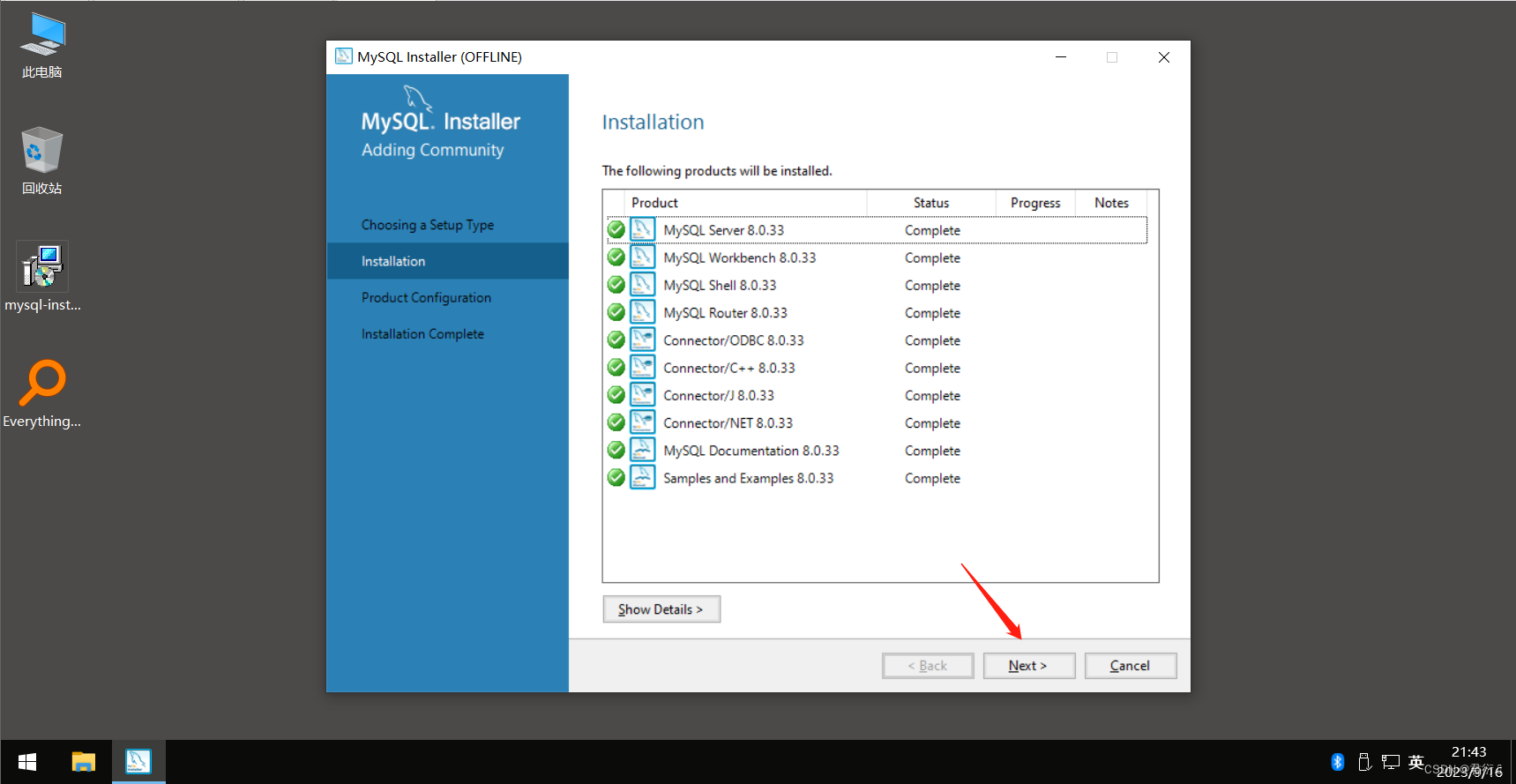Click the Connector/ODBC 8.0.33 product icon
The height and width of the screenshot is (784, 1516).
click(x=642, y=340)
